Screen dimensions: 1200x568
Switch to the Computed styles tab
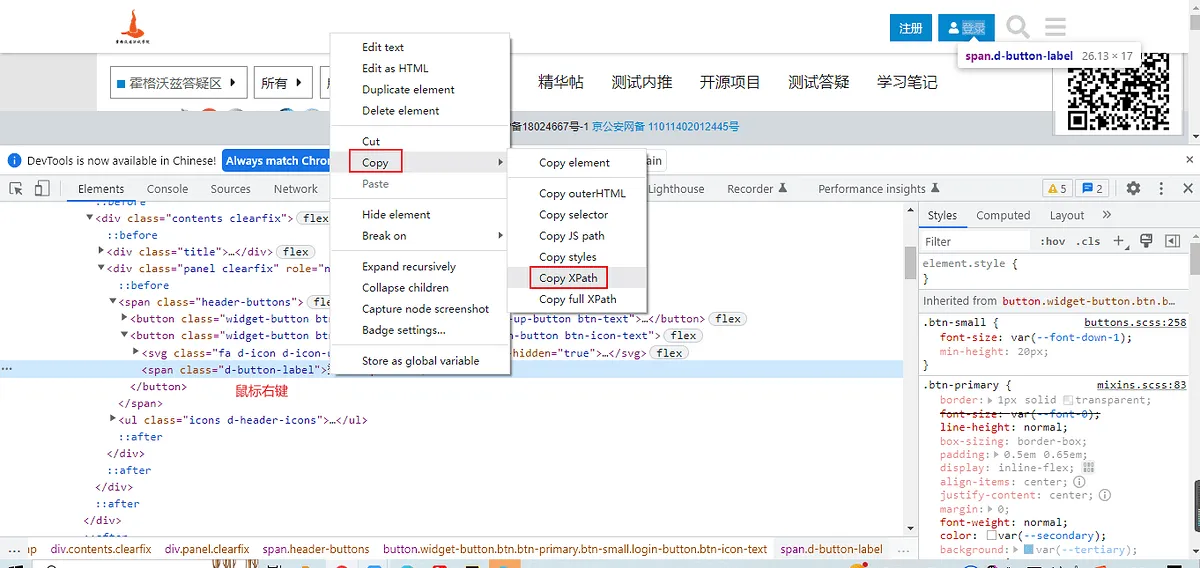[x=1003, y=215]
